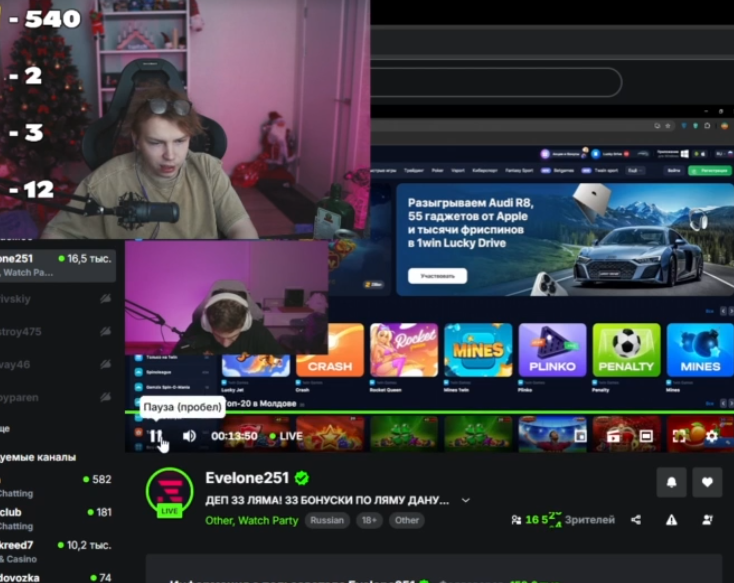The image size is (734, 583).
Task: Select the Russian language tag
Action: pos(327,520)
